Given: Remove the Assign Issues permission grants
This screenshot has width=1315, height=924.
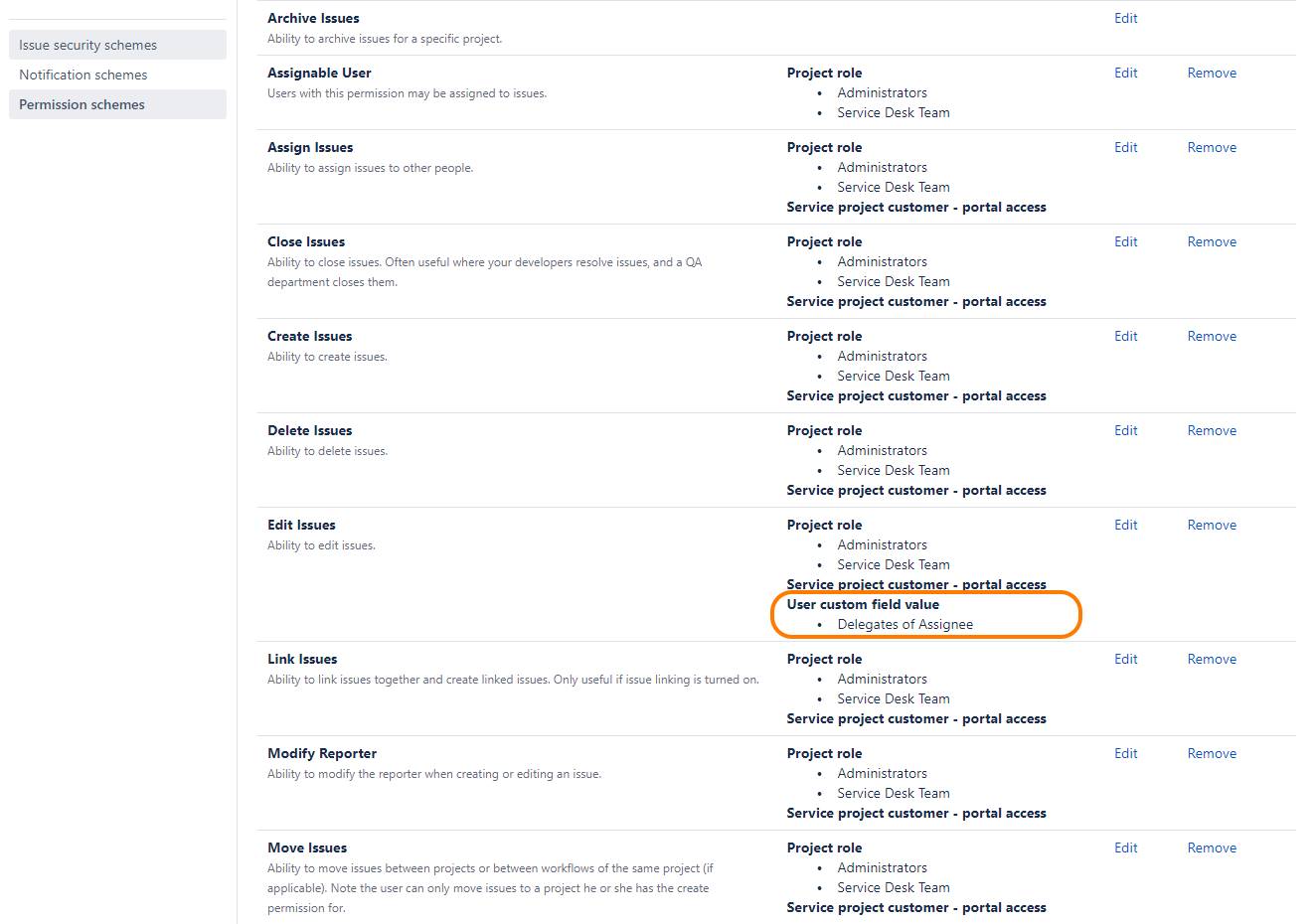Looking at the screenshot, I should [x=1212, y=147].
